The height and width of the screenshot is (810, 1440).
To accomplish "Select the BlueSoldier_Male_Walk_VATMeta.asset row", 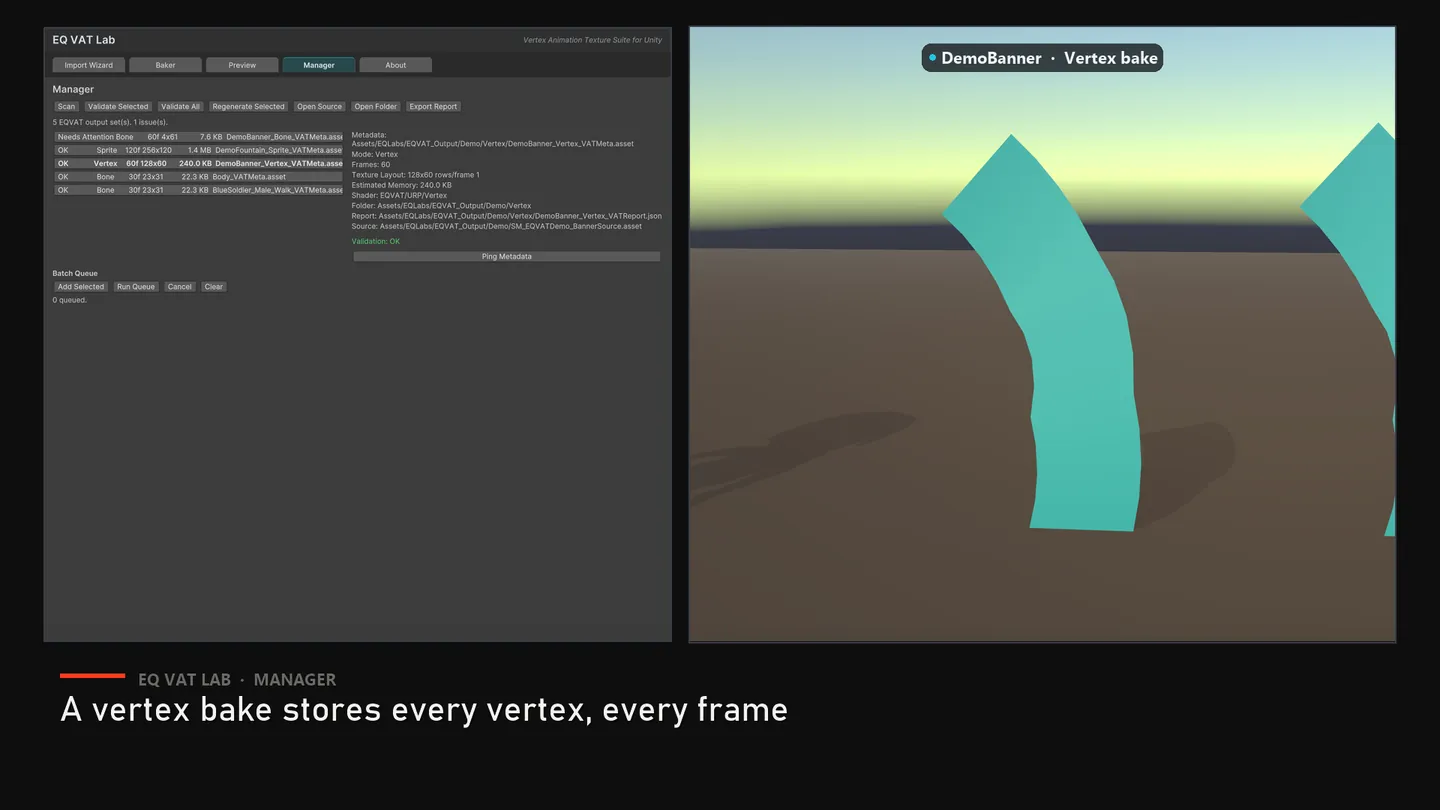I will 198,190.
